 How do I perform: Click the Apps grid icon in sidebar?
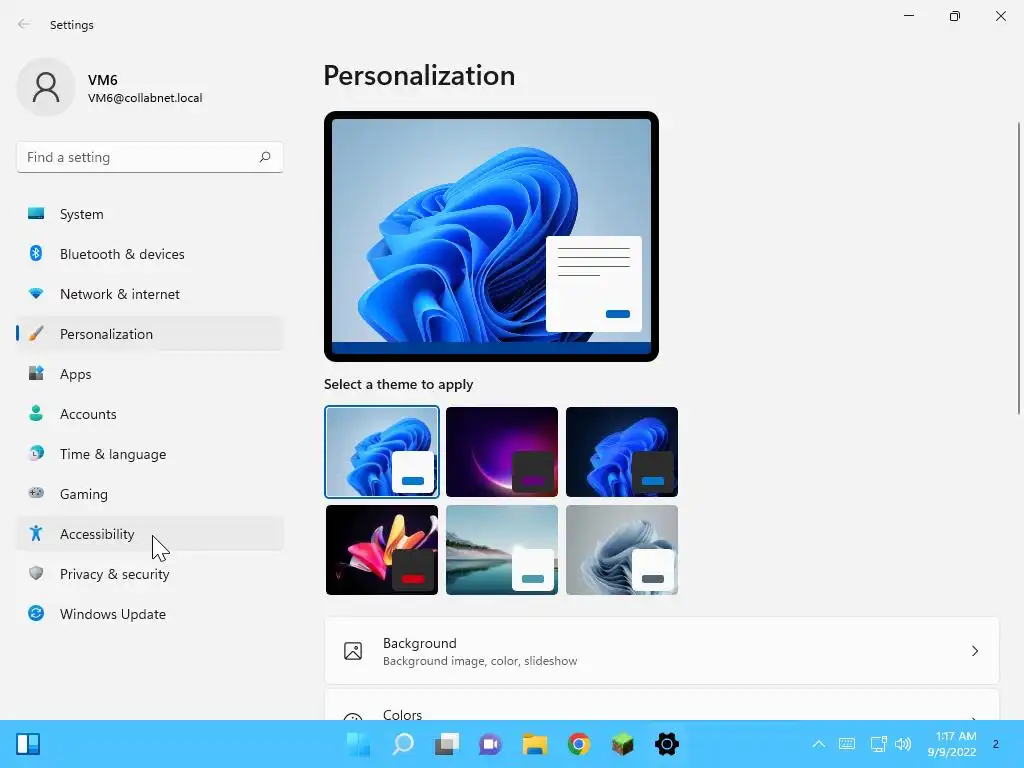tap(36, 373)
